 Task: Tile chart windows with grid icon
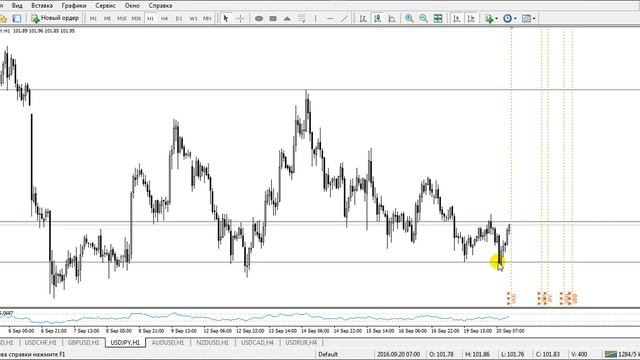pos(438,18)
